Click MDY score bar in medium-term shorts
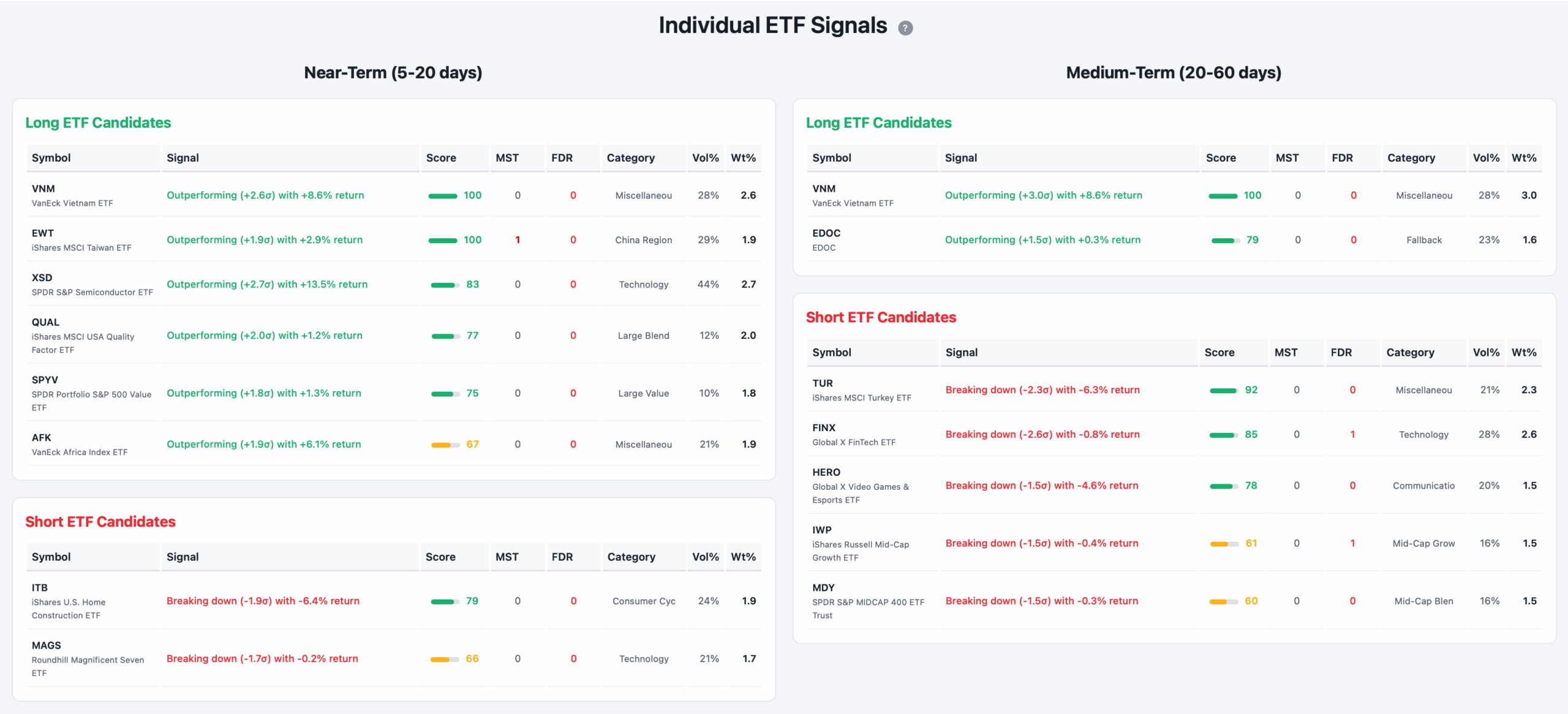 [x=1223, y=602]
